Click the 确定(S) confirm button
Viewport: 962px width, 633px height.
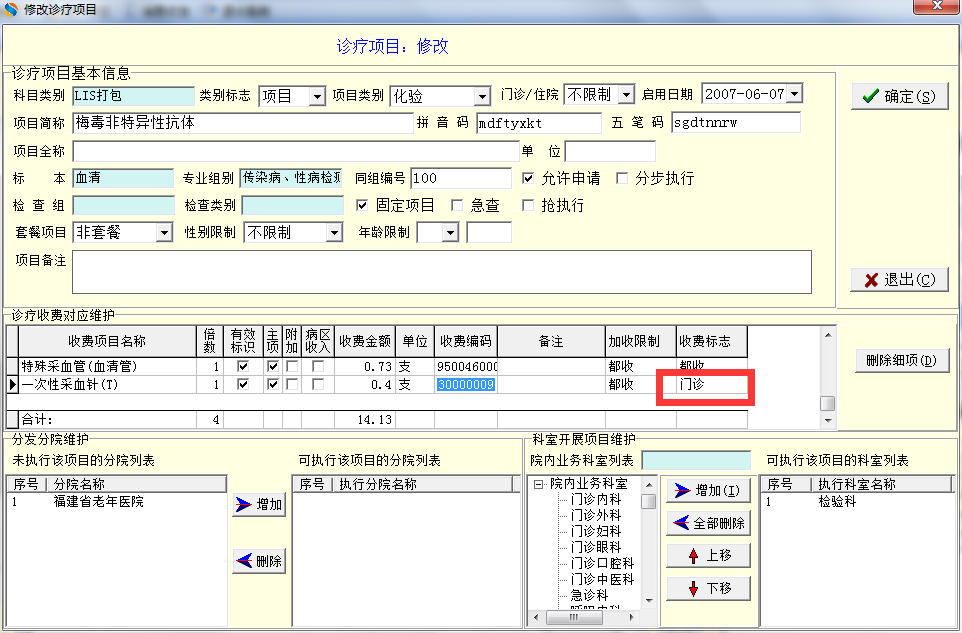pos(899,96)
